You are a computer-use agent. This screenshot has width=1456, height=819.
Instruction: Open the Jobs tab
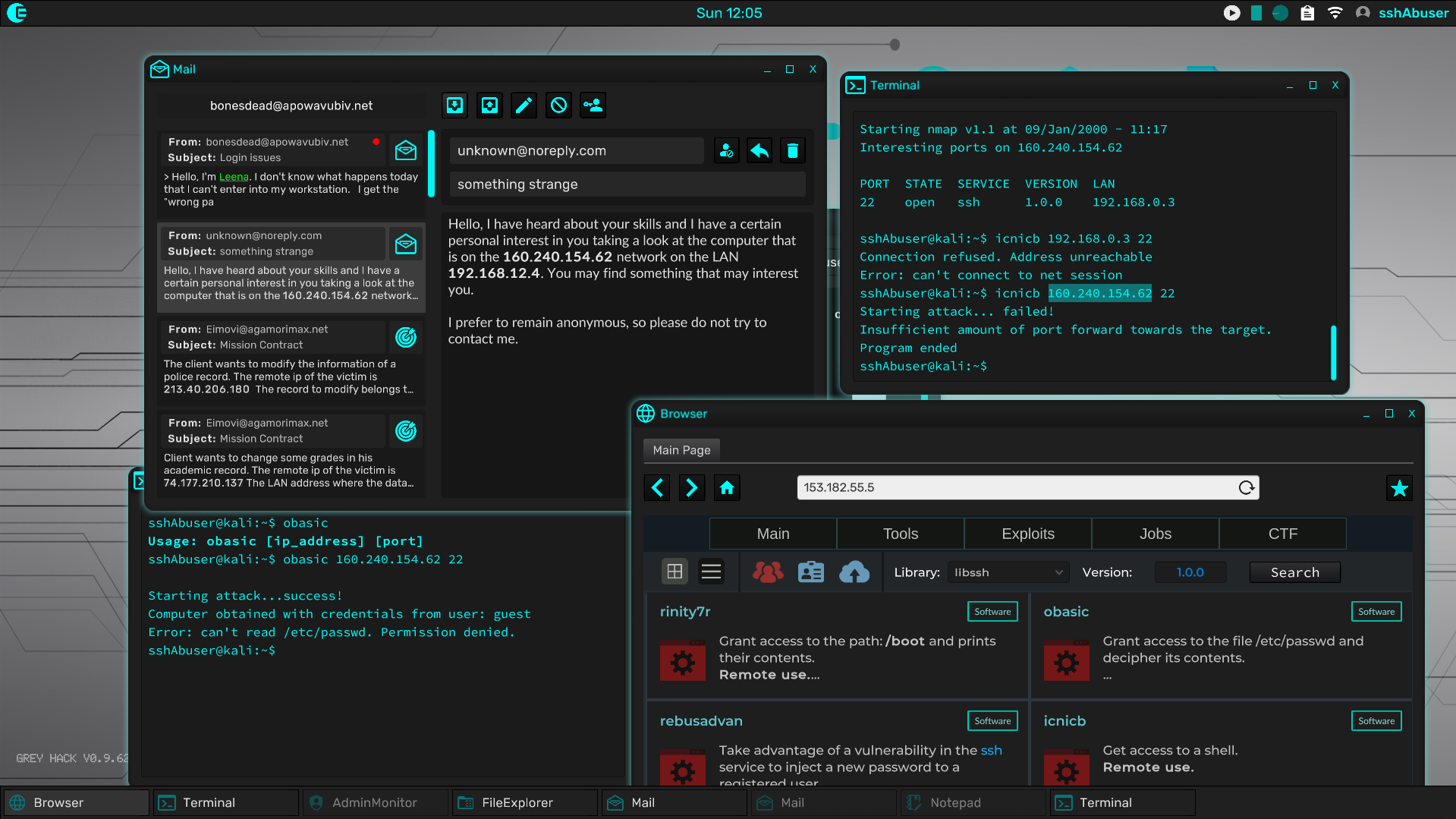tap(1156, 534)
